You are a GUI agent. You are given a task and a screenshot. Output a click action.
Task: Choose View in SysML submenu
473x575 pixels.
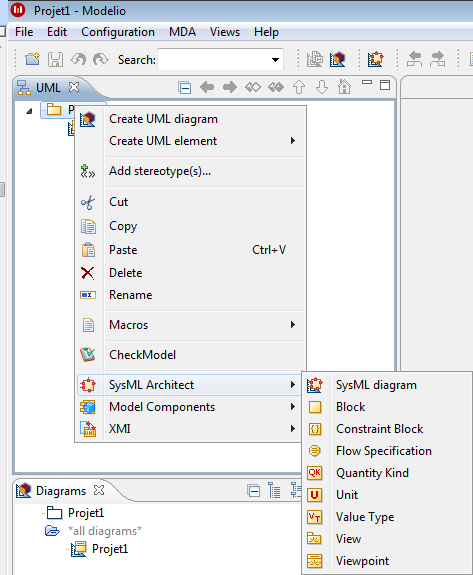387,539
